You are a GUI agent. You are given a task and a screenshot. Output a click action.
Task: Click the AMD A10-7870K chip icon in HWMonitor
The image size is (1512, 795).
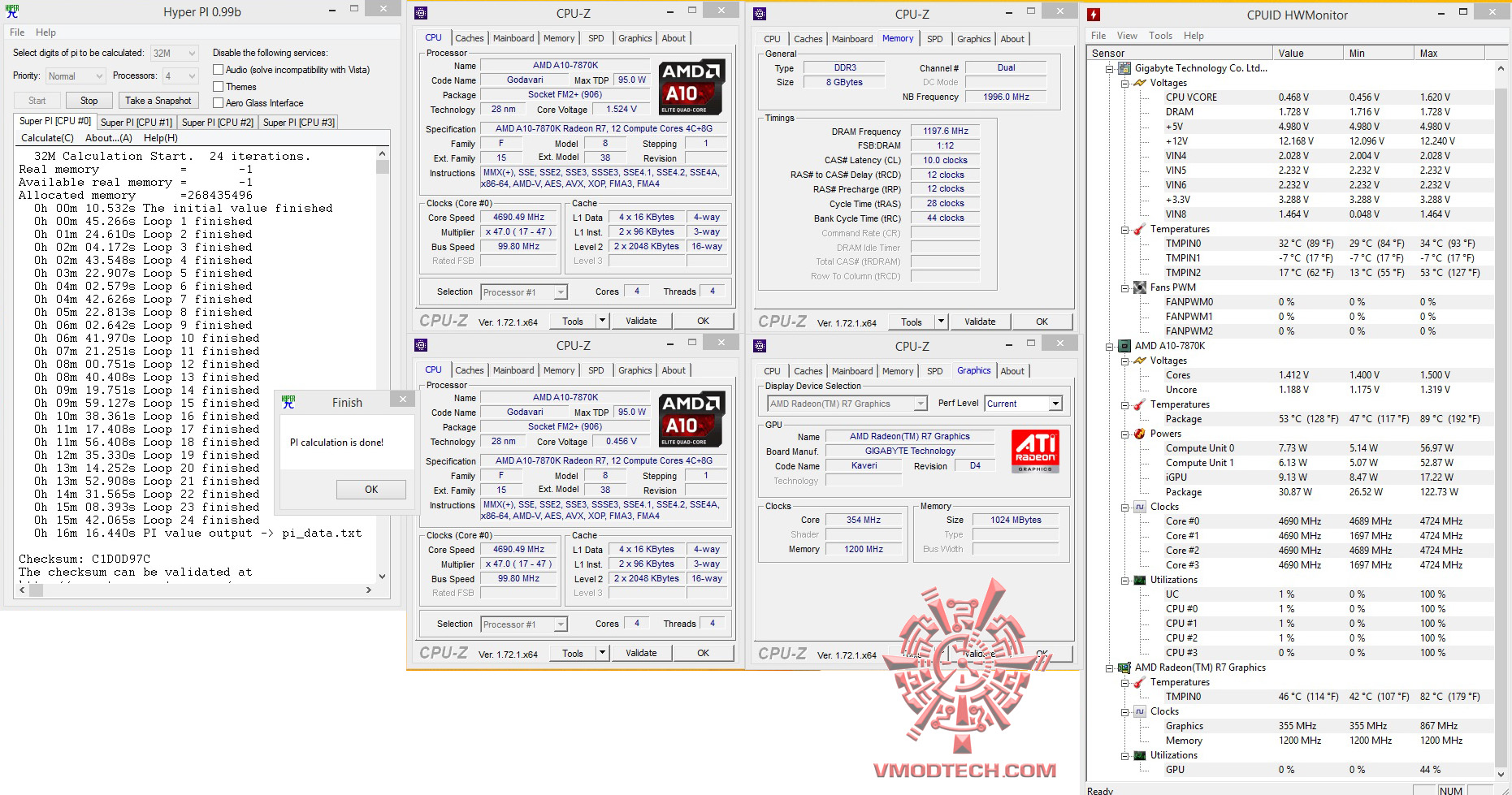[1124, 346]
